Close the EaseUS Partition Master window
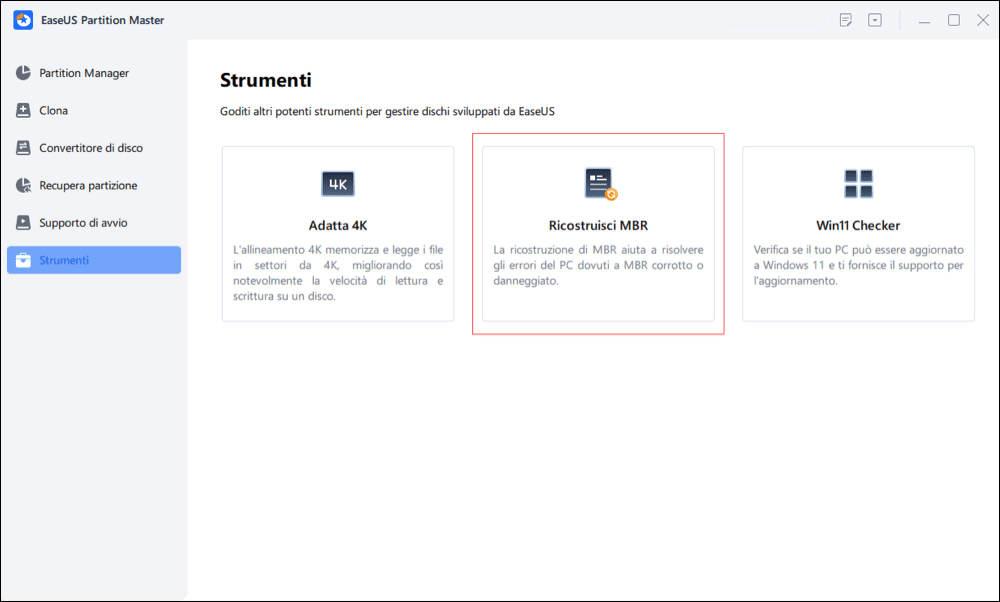Screen dimensions: 1000x602 click(983, 20)
